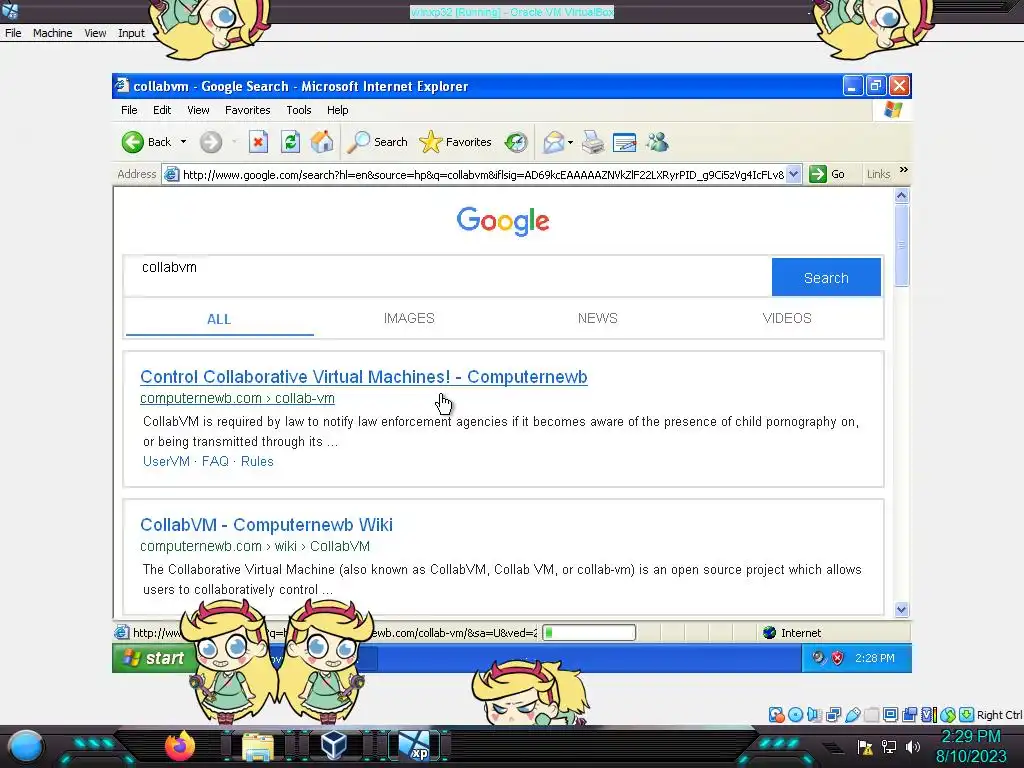Click VirtualBox cube icon on taskbar

point(334,745)
